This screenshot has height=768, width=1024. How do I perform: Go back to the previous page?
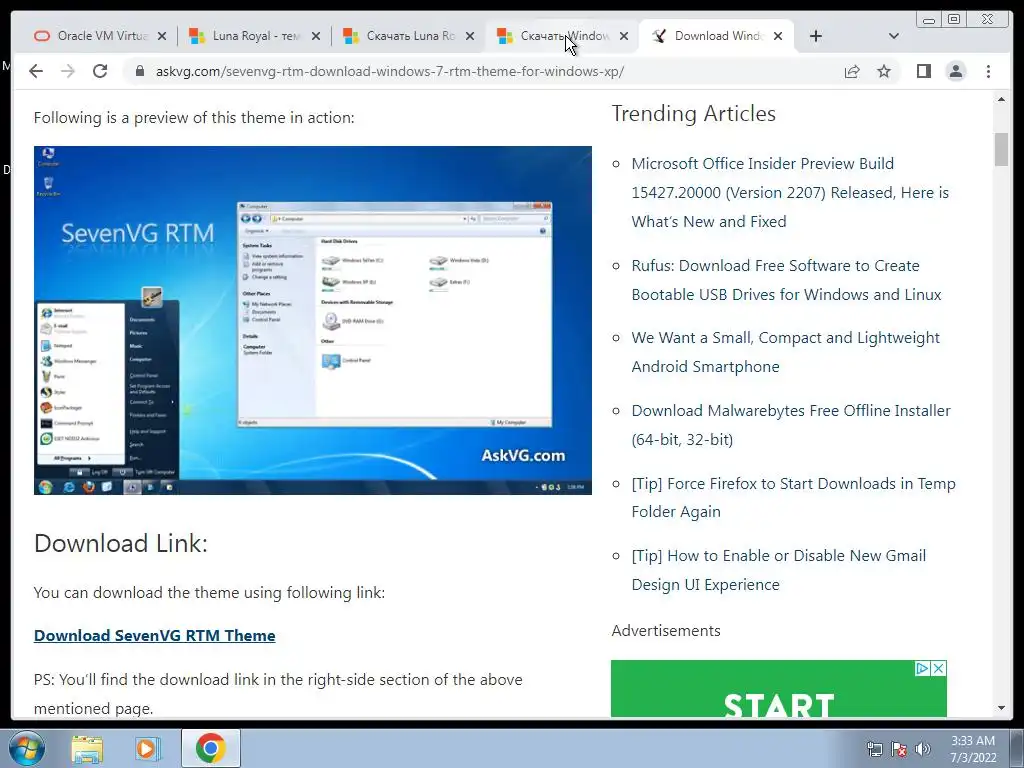36,71
